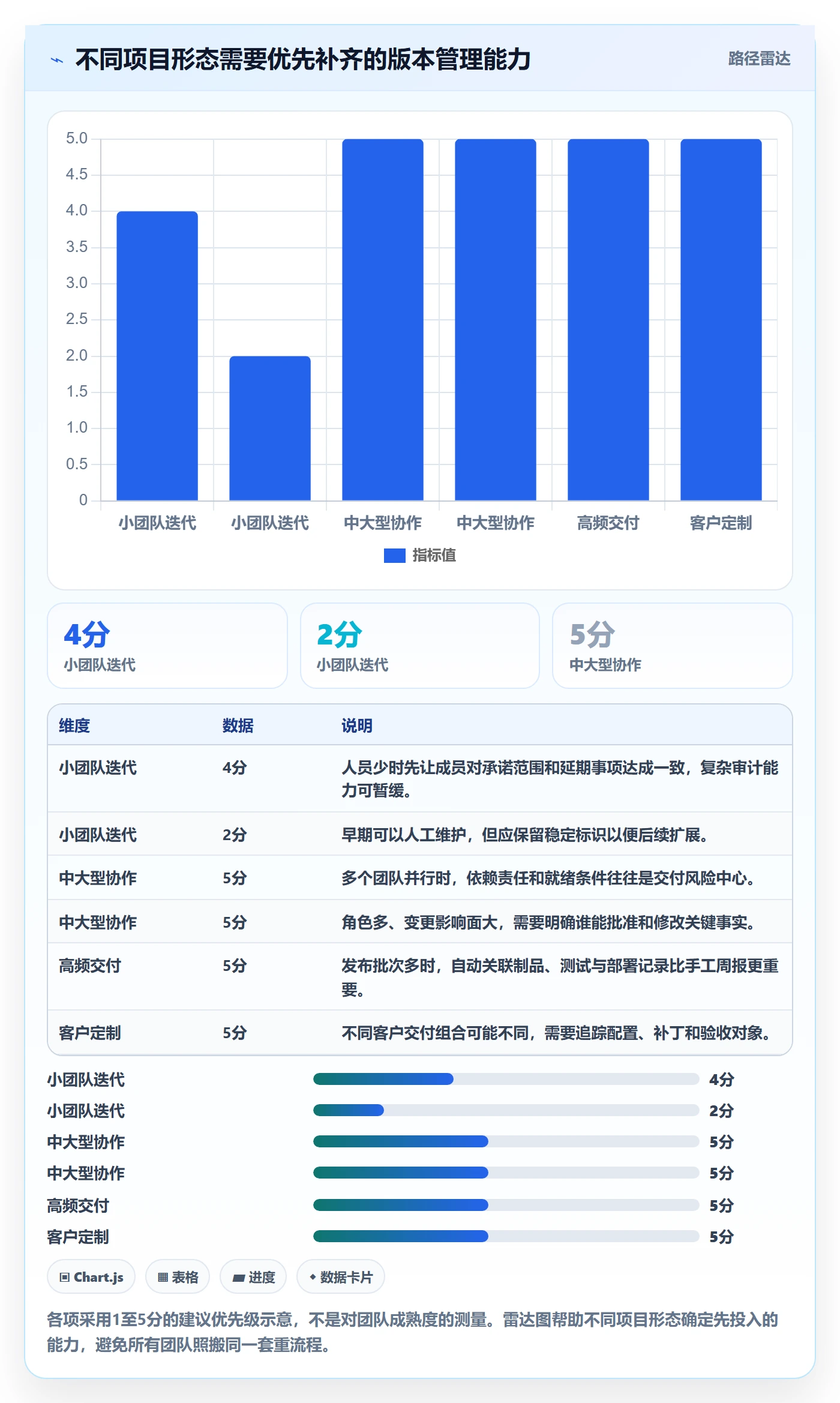Open the 2分 小团队迭代 data card
This screenshot has width=840, height=1403.
[x=420, y=646]
